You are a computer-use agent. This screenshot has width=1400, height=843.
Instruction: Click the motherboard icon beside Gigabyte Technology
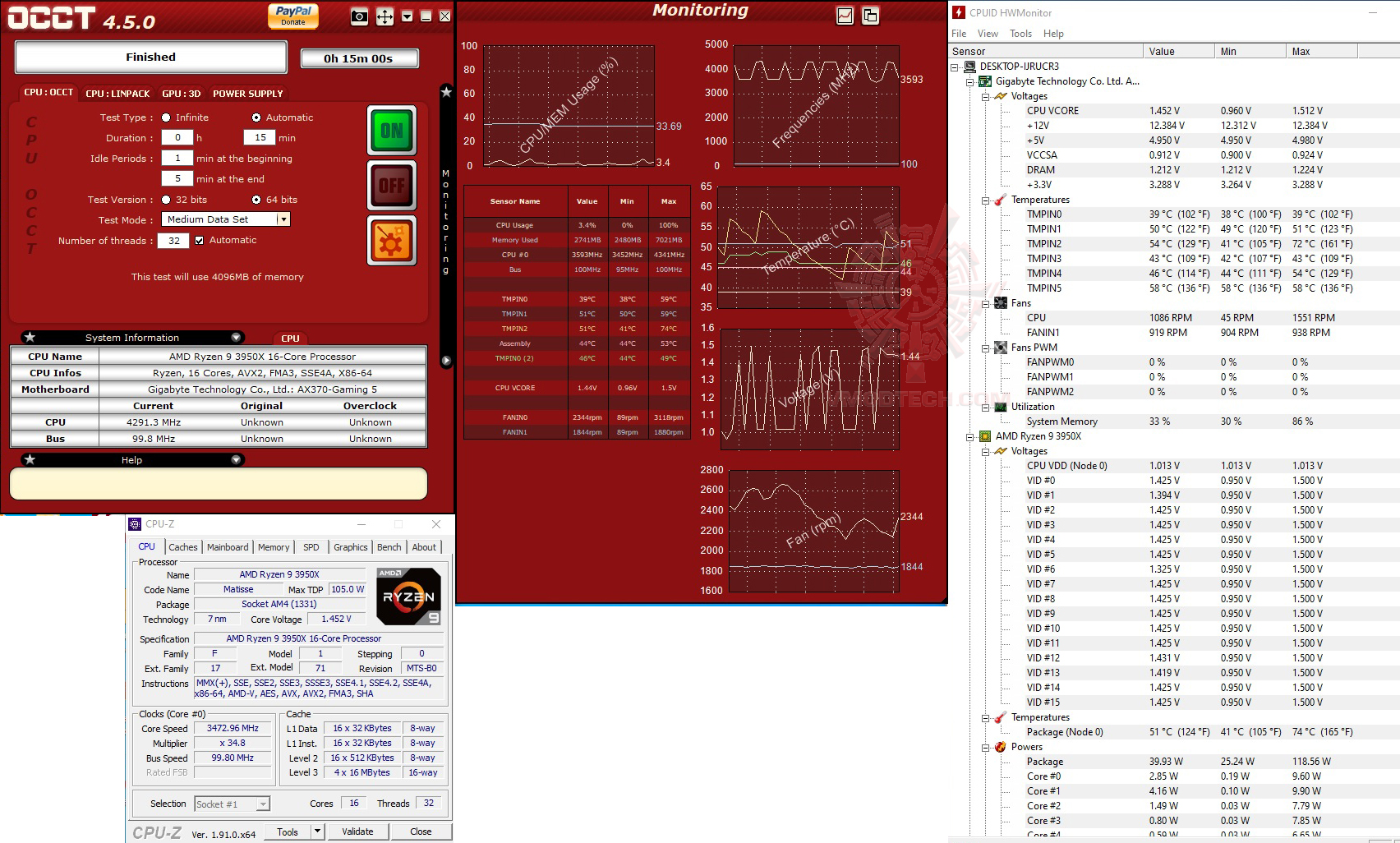[985, 81]
